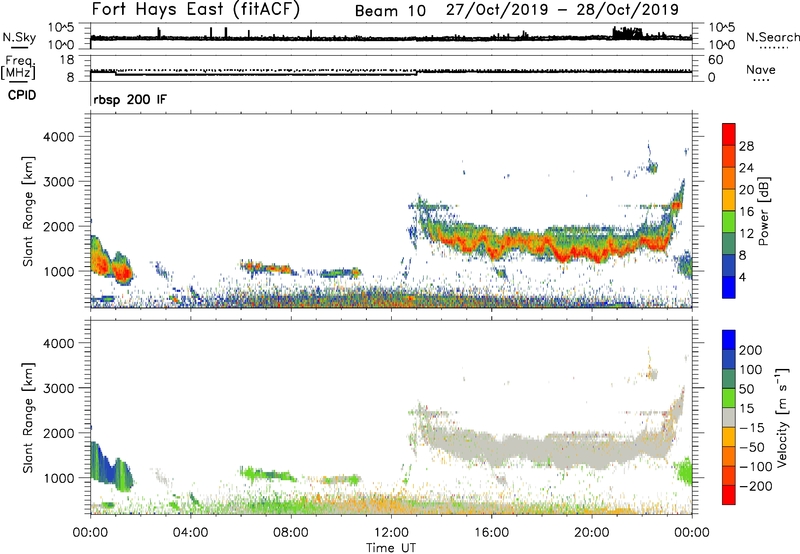
Task: Click the '4000' tick on power plot axis
Action: [58, 137]
